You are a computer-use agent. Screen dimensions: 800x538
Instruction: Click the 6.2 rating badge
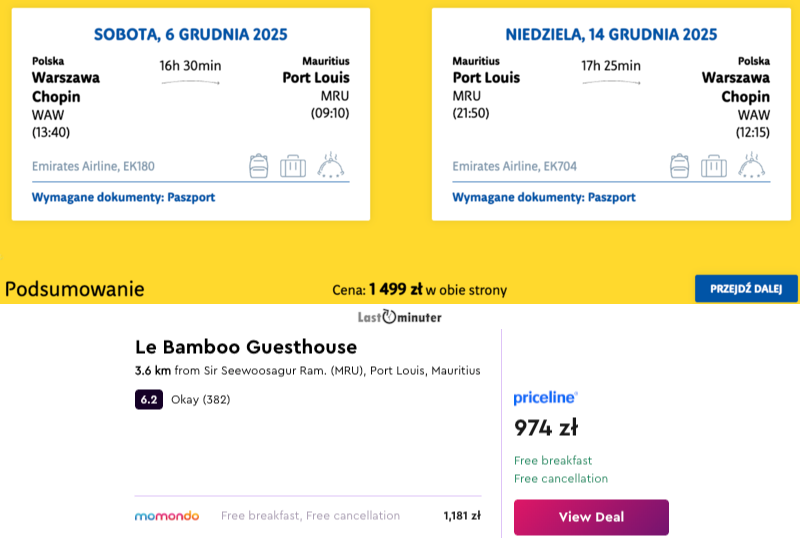click(x=149, y=400)
